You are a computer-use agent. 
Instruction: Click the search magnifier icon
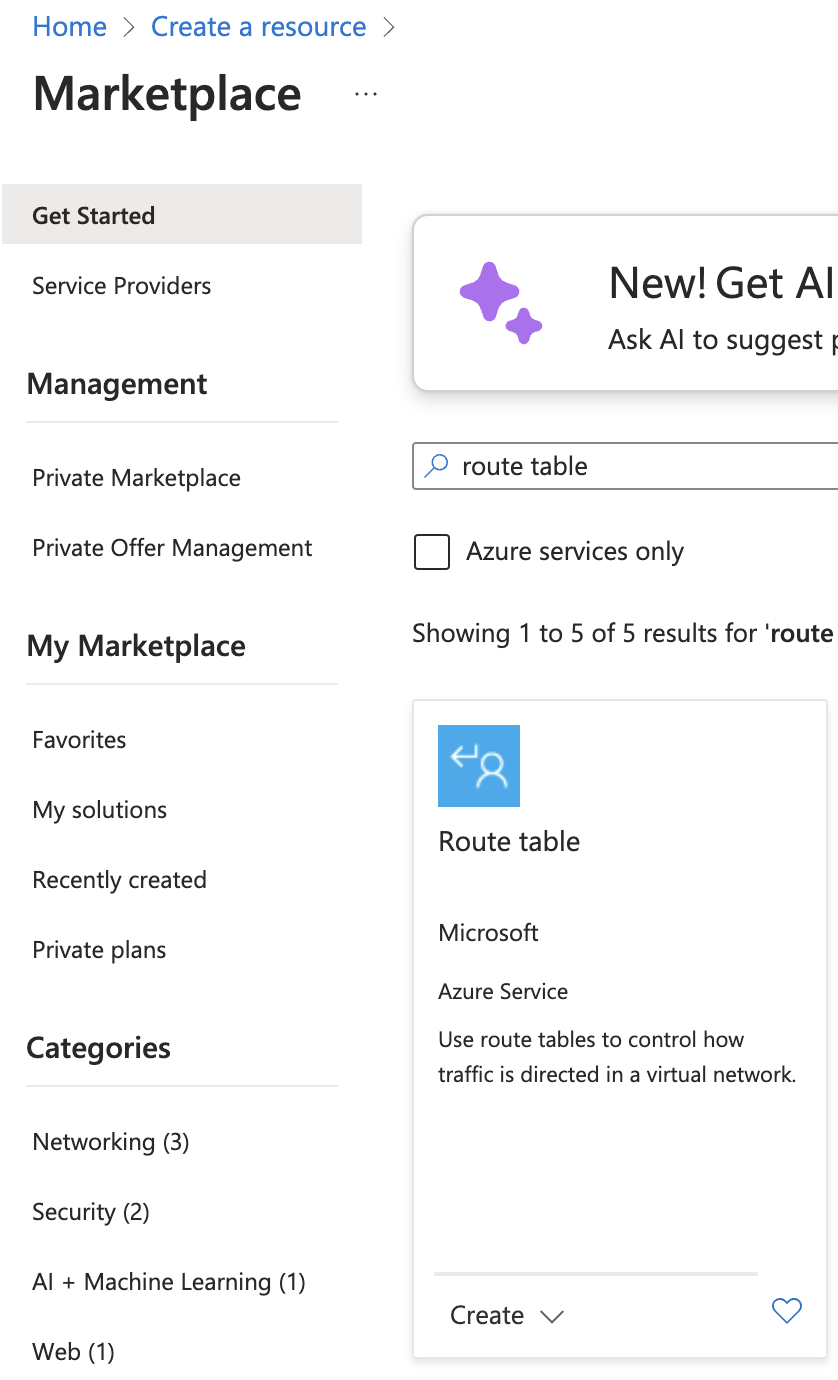click(437, 466)
